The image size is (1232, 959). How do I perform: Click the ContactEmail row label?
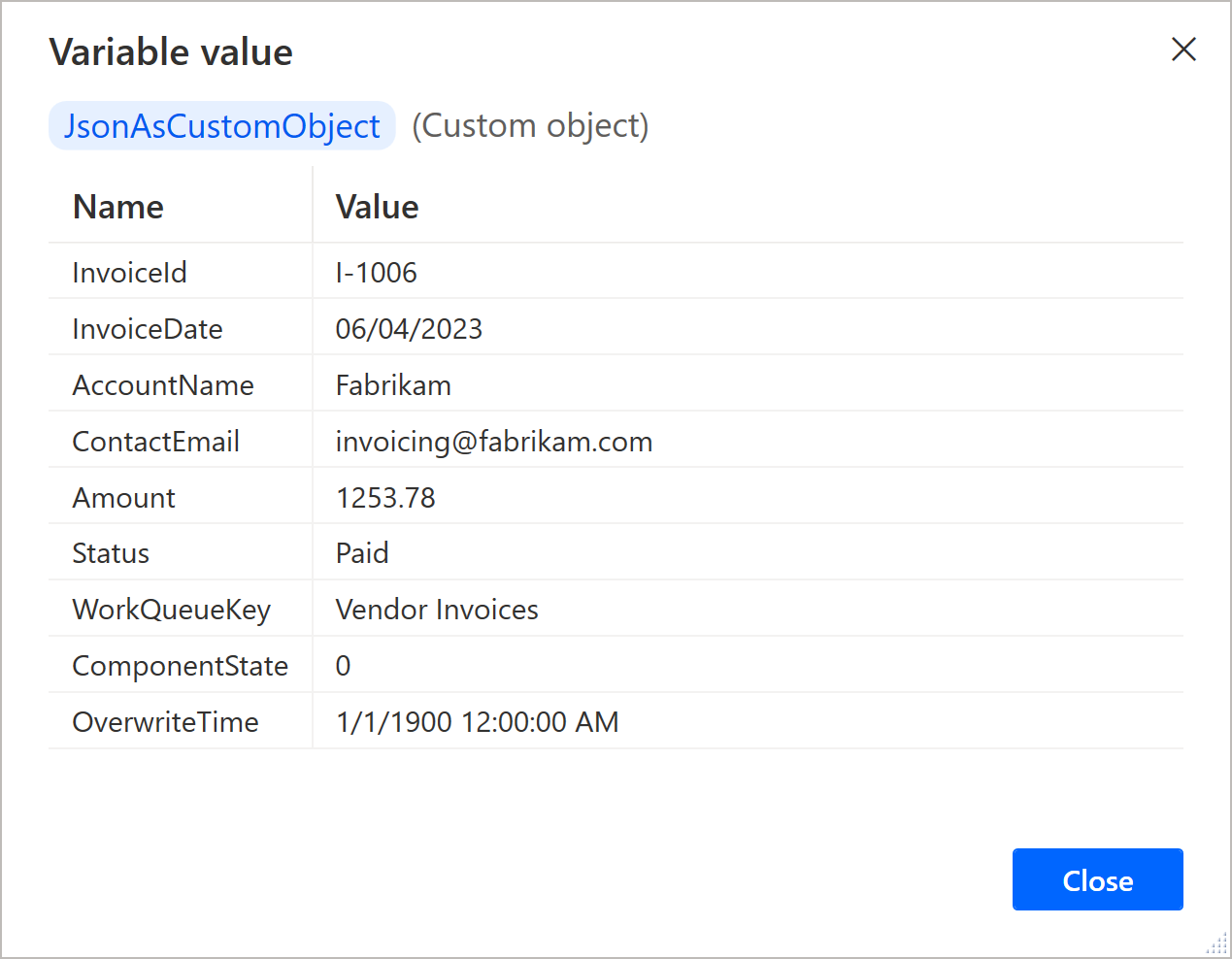coord(155,442)
